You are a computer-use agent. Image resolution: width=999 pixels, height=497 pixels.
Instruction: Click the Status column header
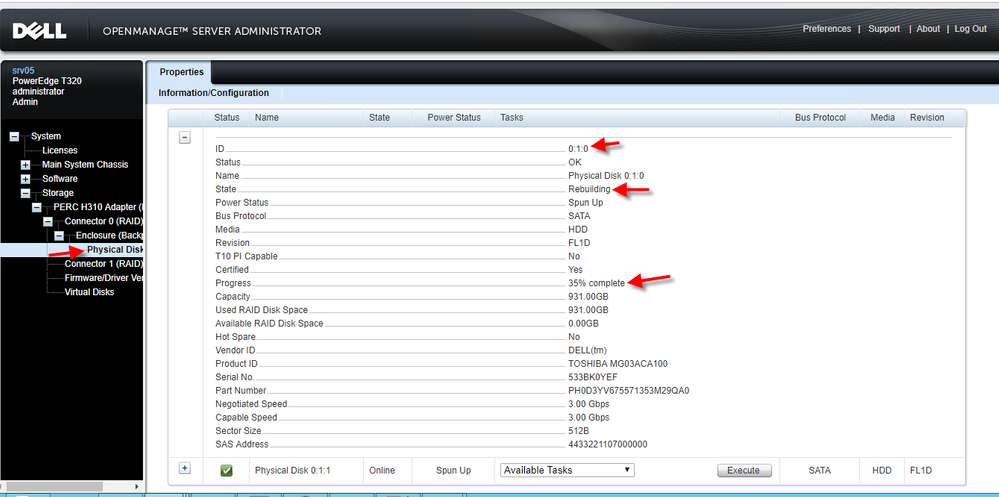[x=227, y=118]
